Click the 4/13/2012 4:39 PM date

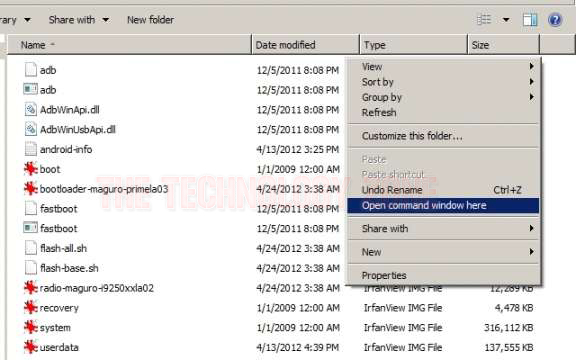298,347
